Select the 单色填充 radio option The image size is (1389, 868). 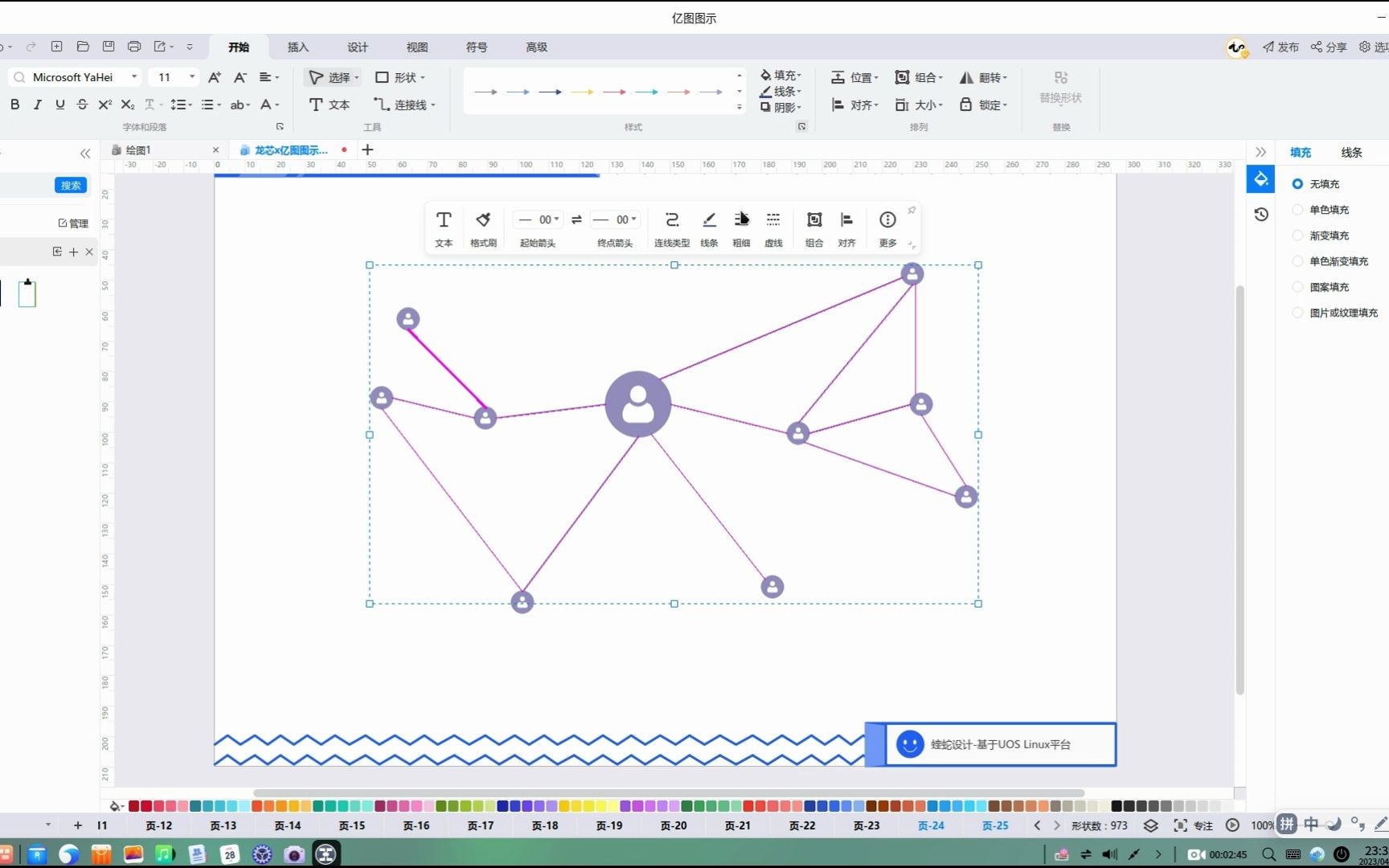tap(1297, 210)
